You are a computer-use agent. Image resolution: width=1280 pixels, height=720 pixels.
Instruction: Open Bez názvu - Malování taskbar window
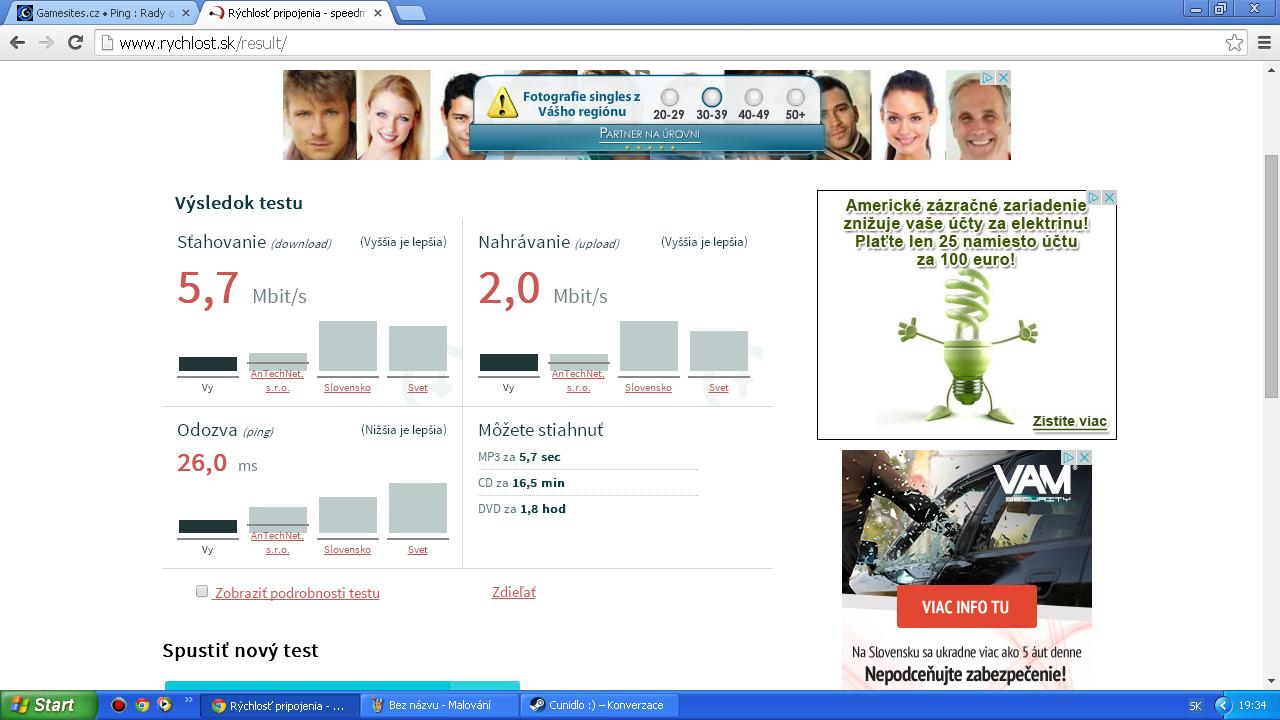pyautogui.click(x=438, y=705)
